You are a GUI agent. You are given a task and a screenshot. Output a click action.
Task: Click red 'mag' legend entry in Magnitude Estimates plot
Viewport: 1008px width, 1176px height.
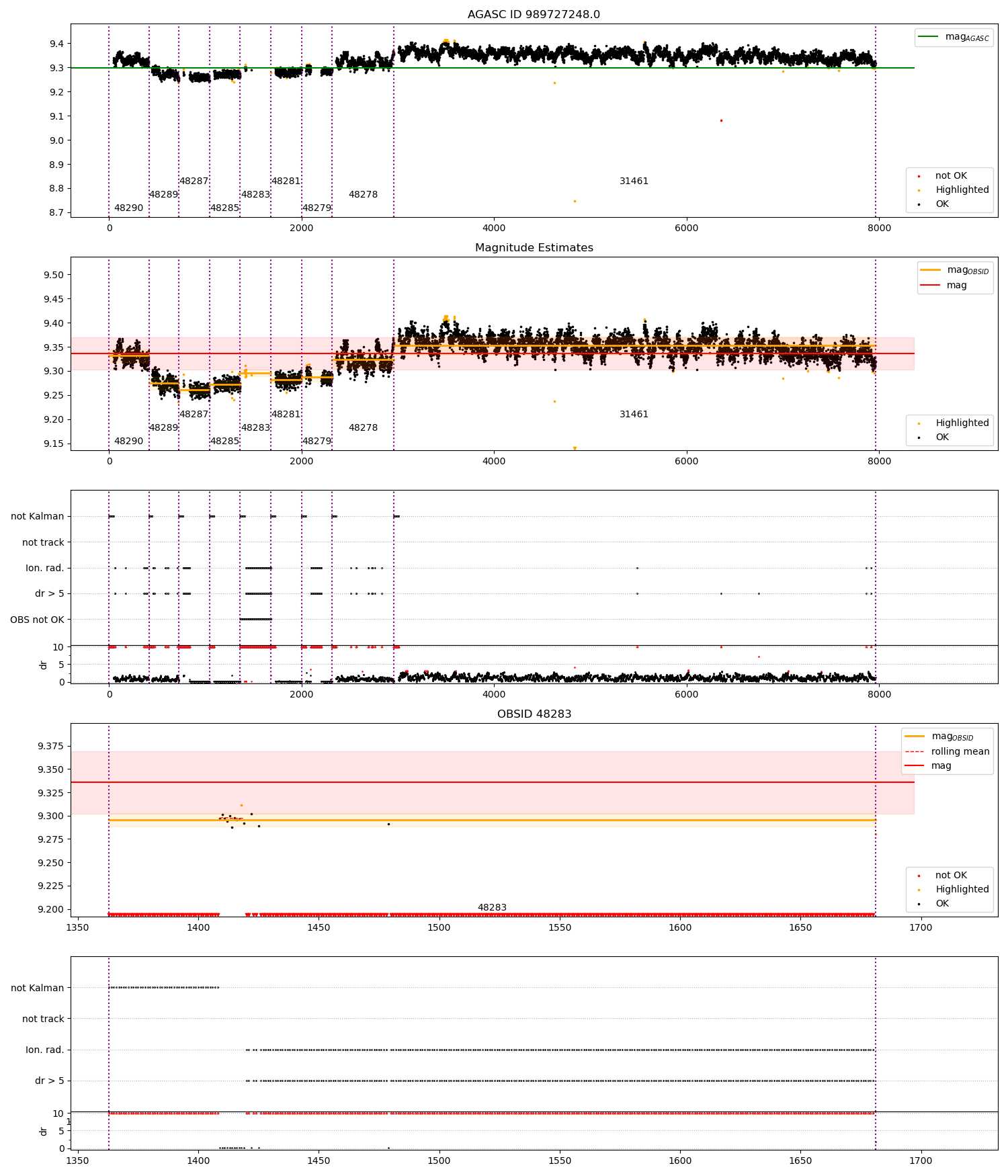pos(943,286)
